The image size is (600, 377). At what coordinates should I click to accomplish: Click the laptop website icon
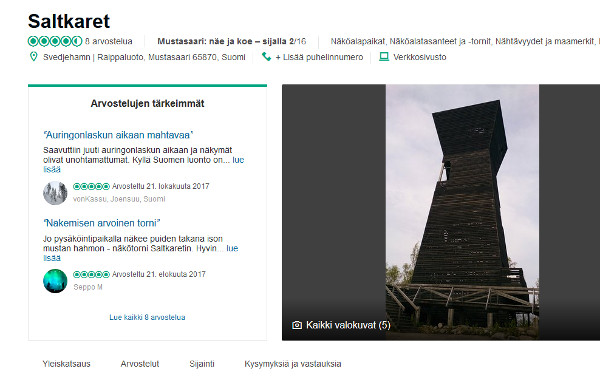(x=384, y=57)
